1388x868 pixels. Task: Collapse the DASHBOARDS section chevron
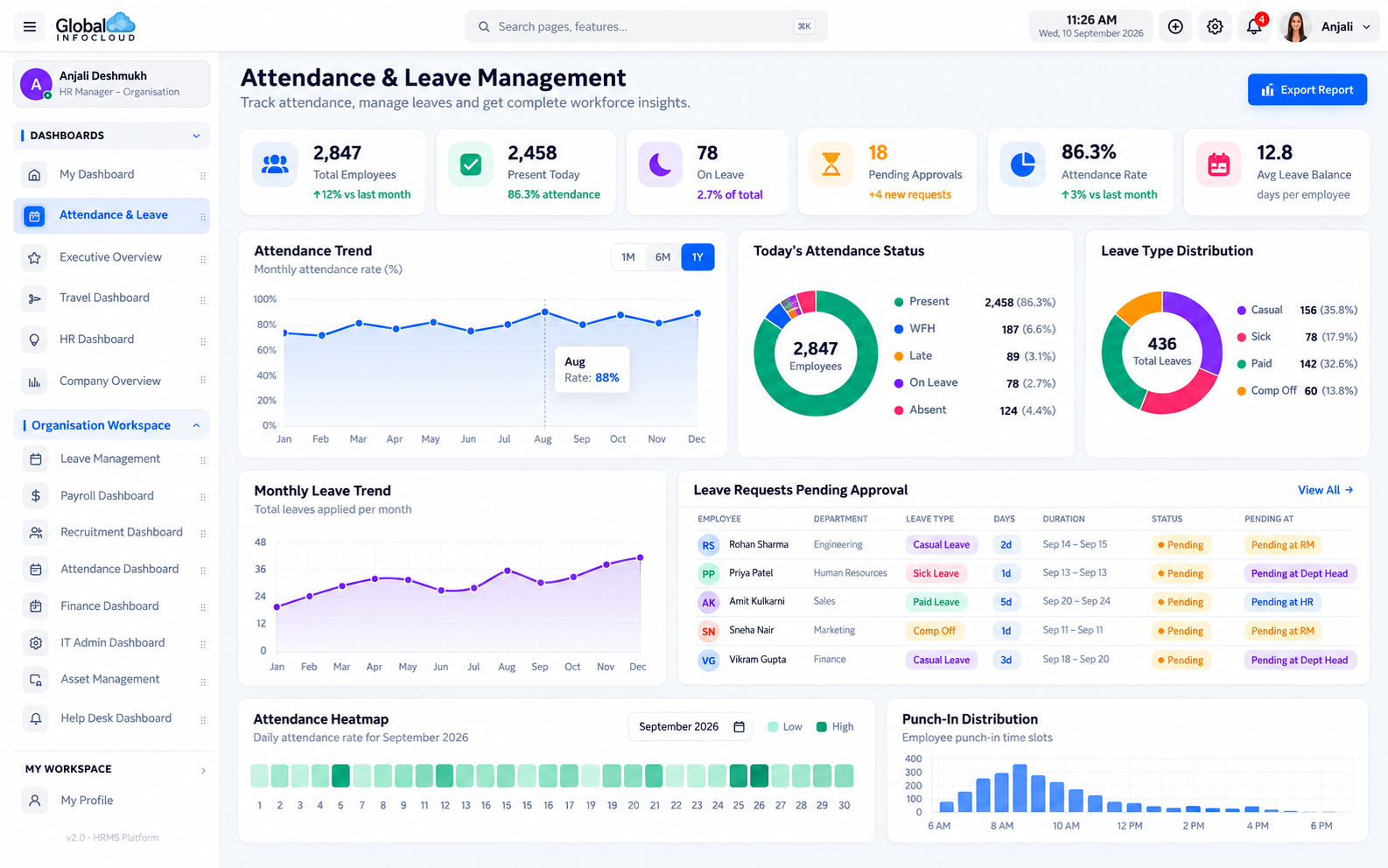[x=196, y=136]
